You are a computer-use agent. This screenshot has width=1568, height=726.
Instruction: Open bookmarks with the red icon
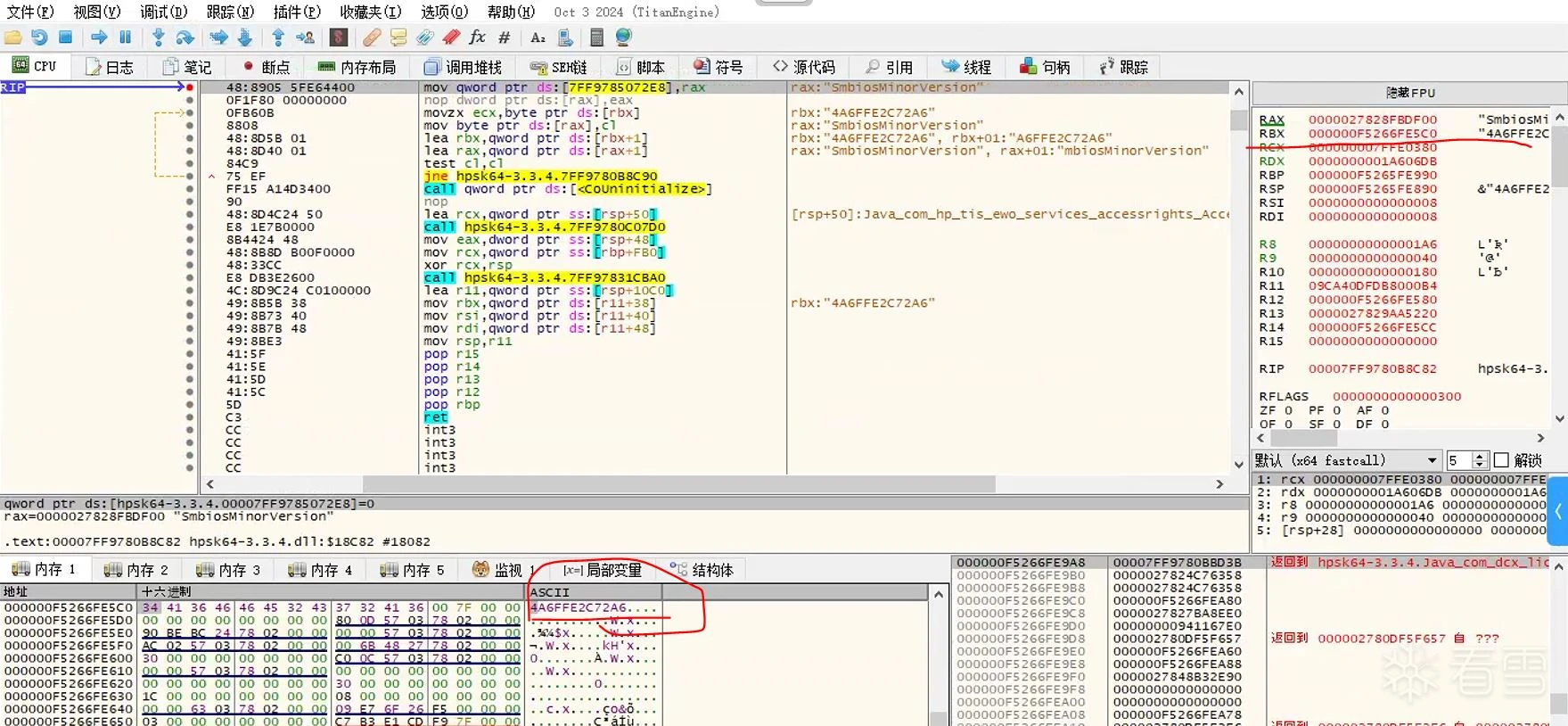(x=451, y=37)
